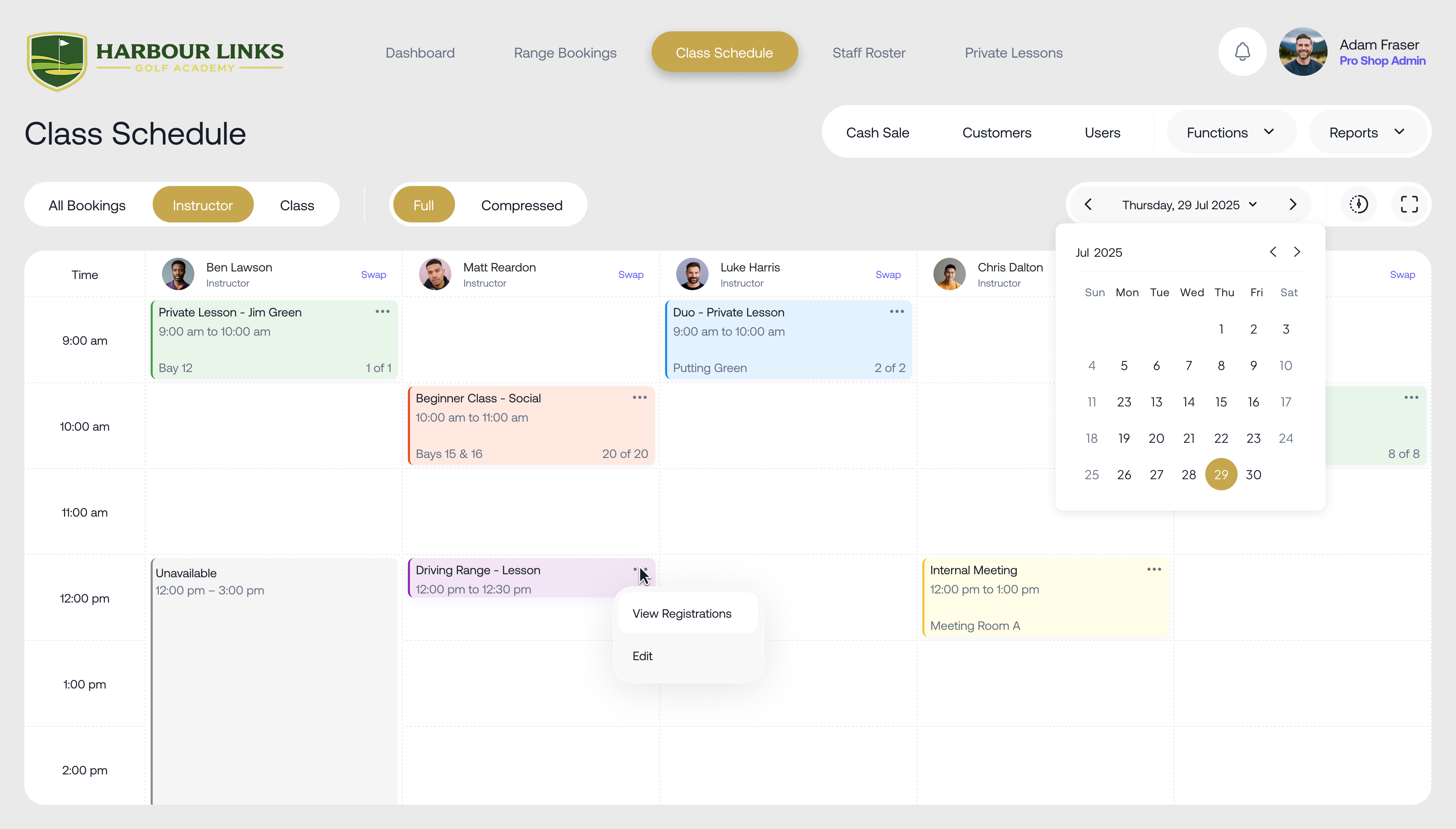Select July 15 in the mini calendar
Screen dimensions: 1456x829
1221,401
